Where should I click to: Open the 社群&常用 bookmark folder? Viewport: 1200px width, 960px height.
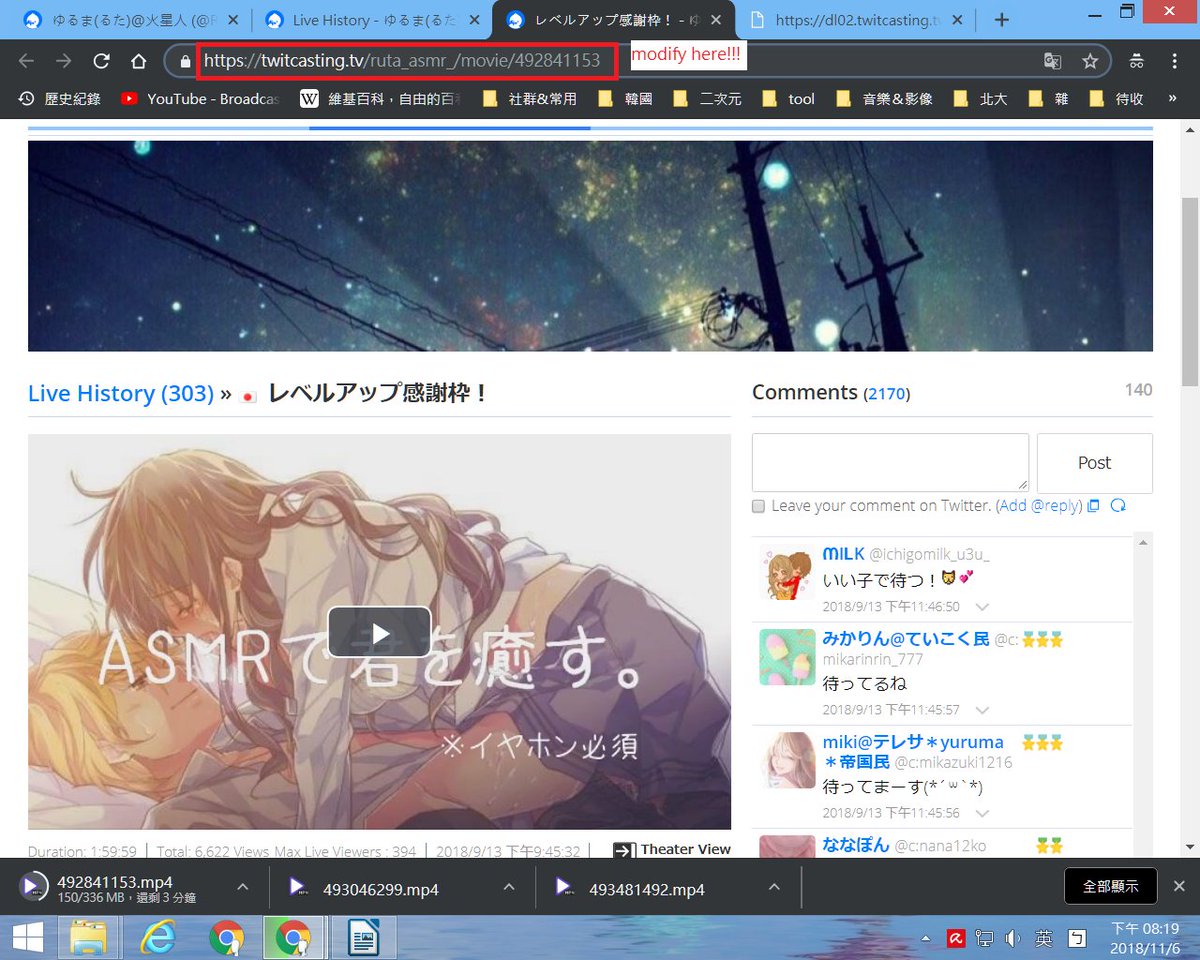529,99
